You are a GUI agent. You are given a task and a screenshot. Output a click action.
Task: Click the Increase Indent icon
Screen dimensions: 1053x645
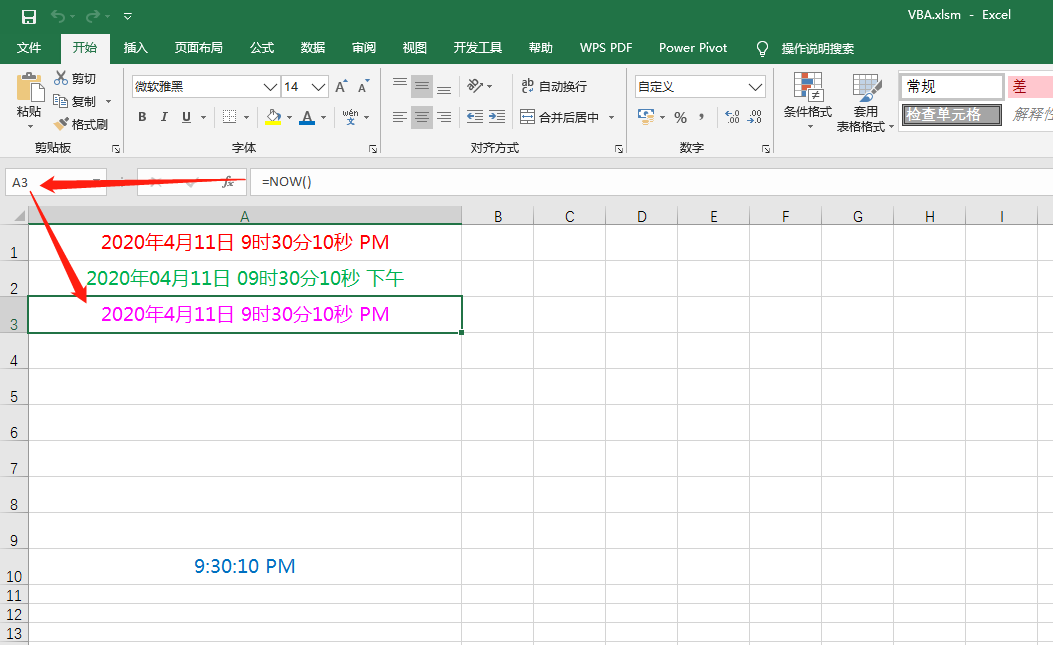coord(497,117)
